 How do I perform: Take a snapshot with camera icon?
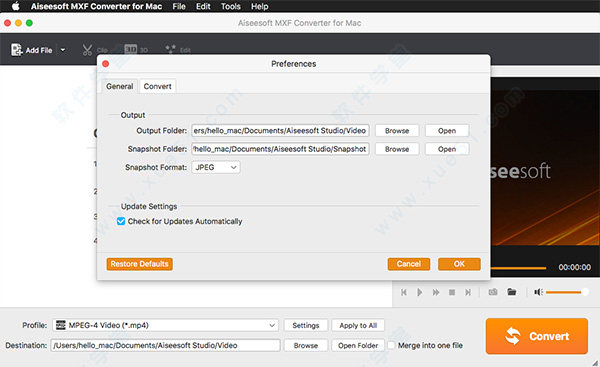[x=493, y=292]
